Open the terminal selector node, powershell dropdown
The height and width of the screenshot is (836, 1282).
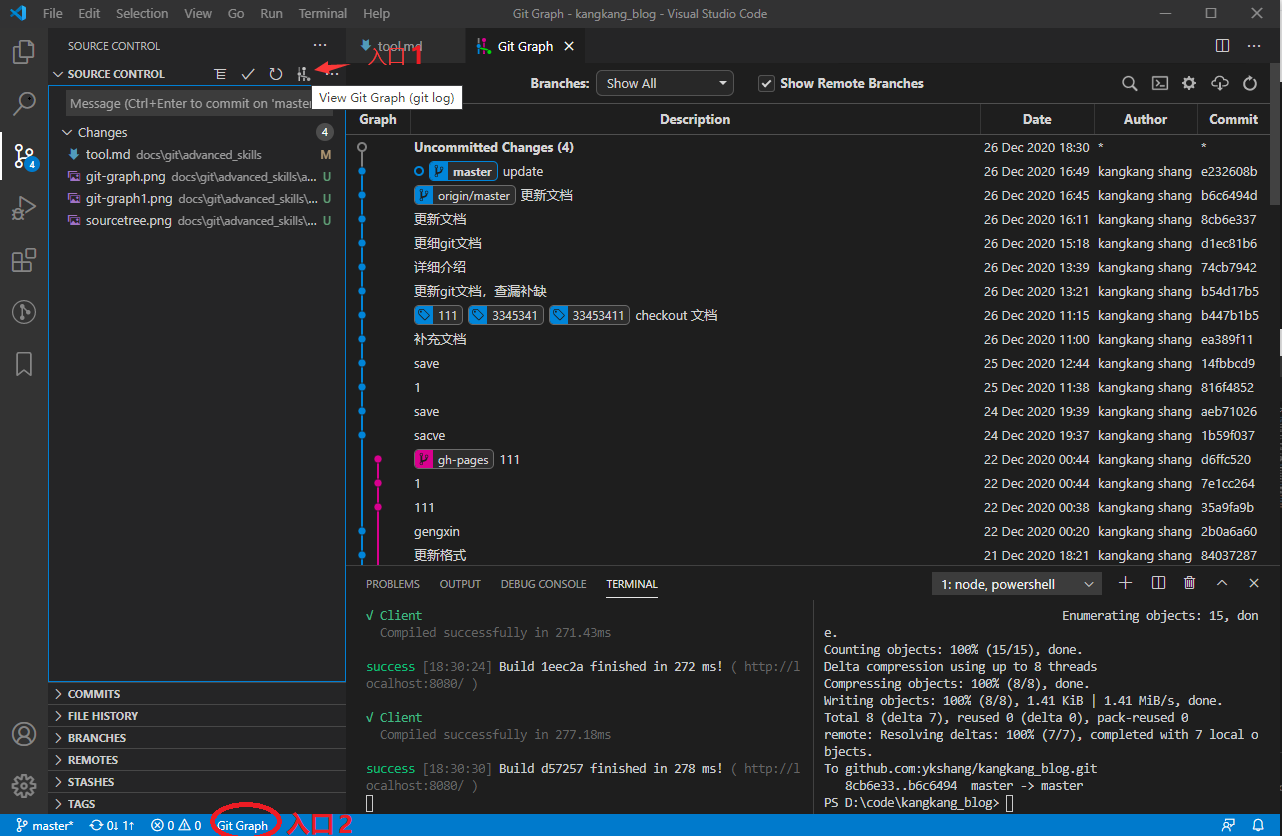tap(1017, 584)
